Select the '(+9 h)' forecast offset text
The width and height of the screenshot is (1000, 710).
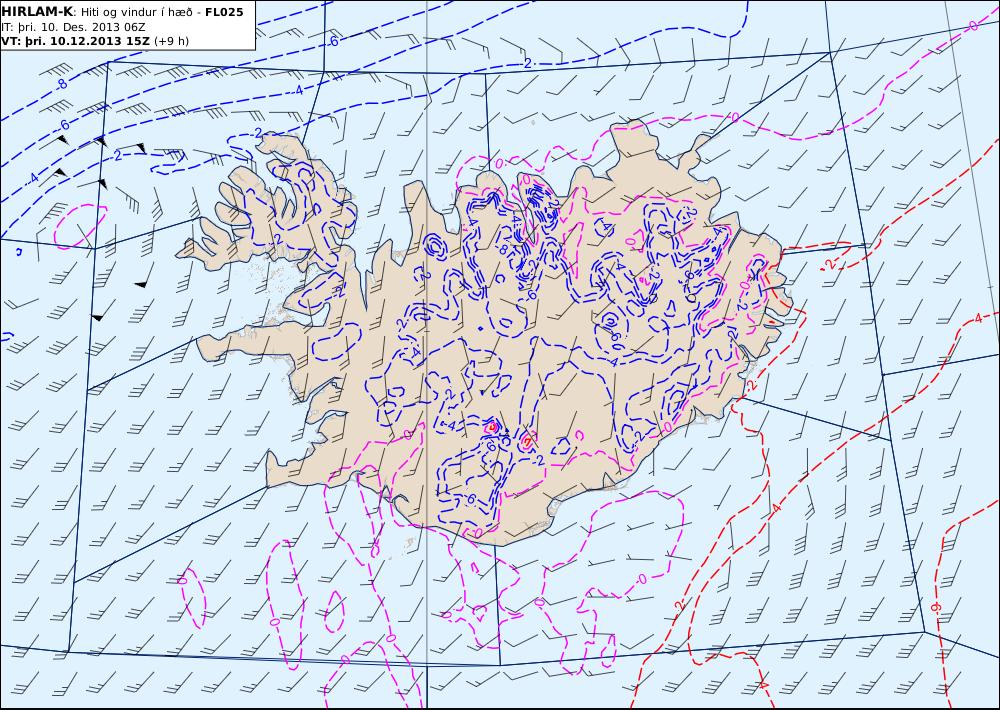pyautogui.click(x=172, y=41)
